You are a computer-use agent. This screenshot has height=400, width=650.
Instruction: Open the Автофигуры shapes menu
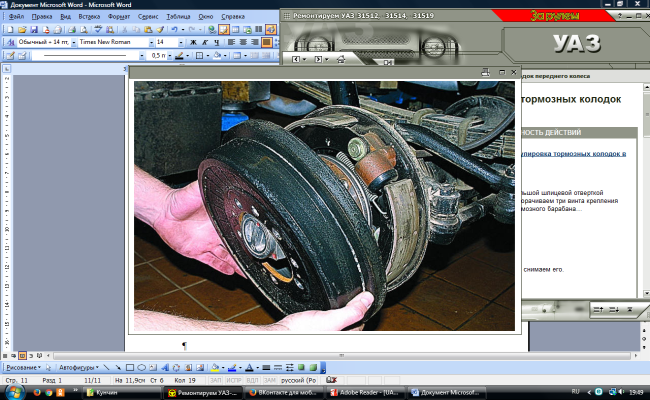[x=79, y=368]
